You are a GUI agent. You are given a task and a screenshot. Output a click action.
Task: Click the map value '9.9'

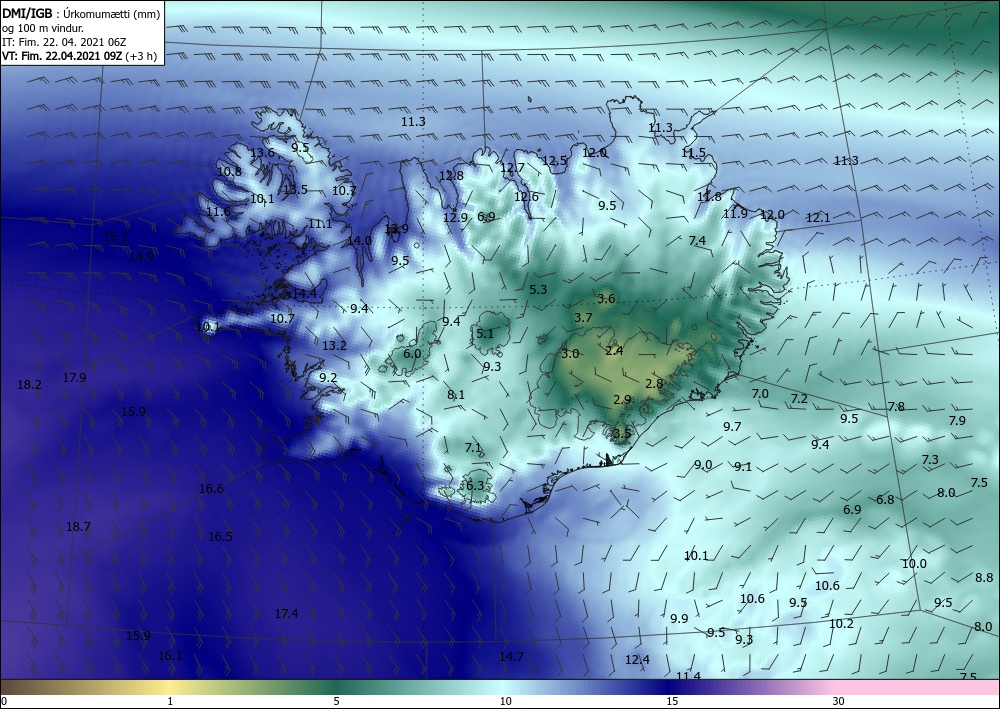click(679, 618)
